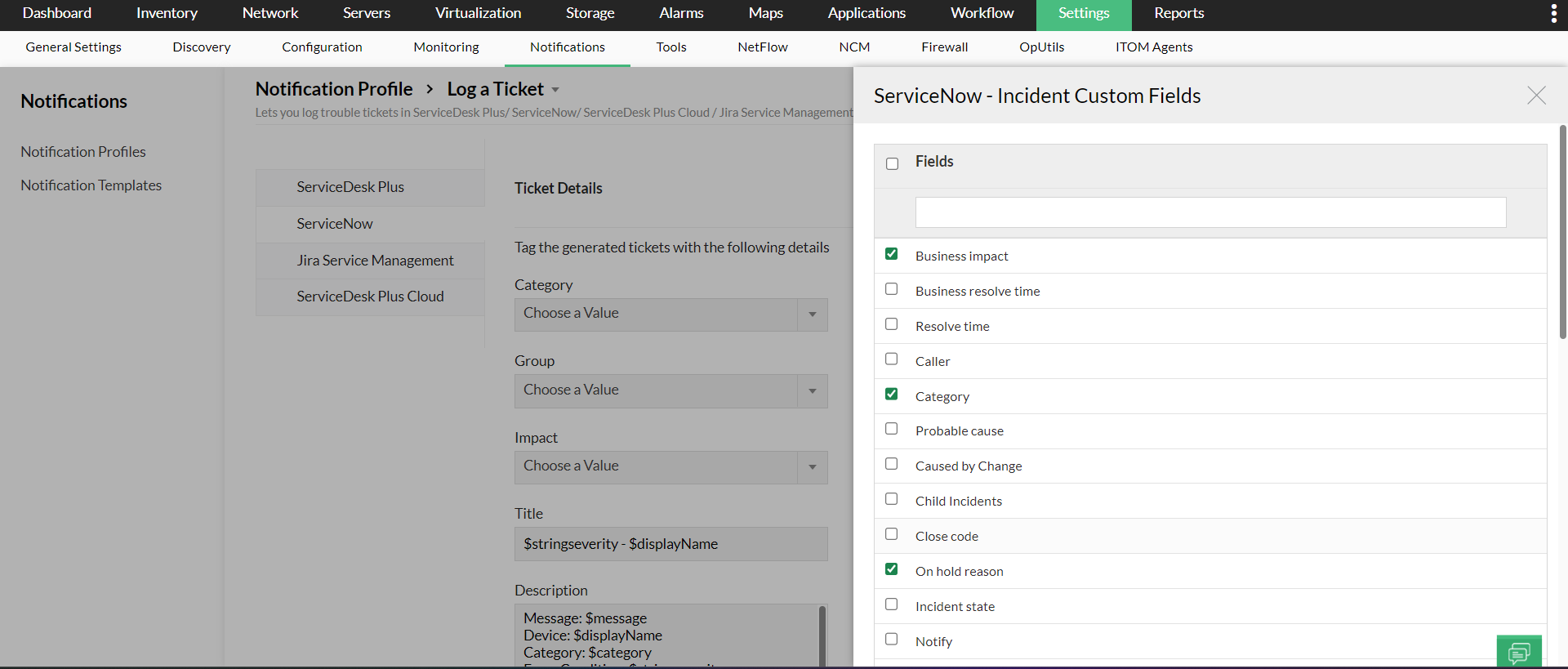Go to the Alarms menu
This screenshot has height=669, width=1568.
681,13
